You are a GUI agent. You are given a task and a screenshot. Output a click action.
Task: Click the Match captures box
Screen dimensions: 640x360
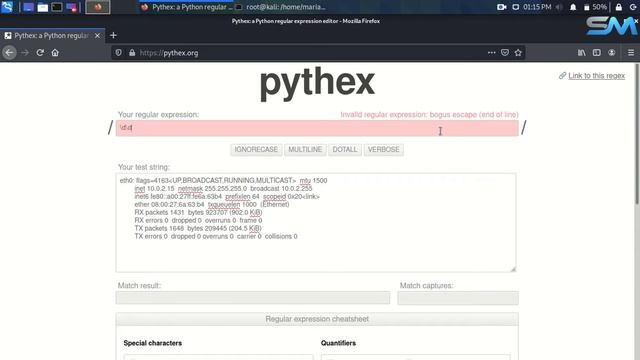click(x=458, y=298)
